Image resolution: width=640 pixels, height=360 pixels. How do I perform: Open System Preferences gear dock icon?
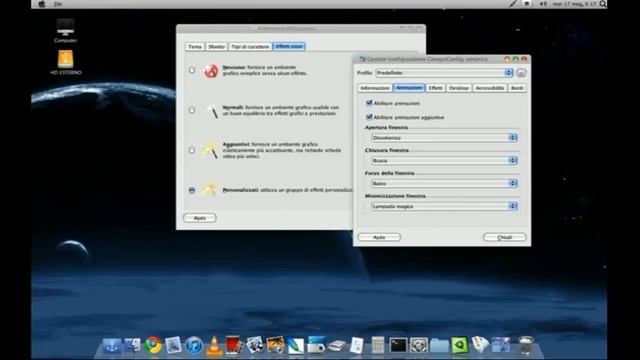(x=419, y=345)
